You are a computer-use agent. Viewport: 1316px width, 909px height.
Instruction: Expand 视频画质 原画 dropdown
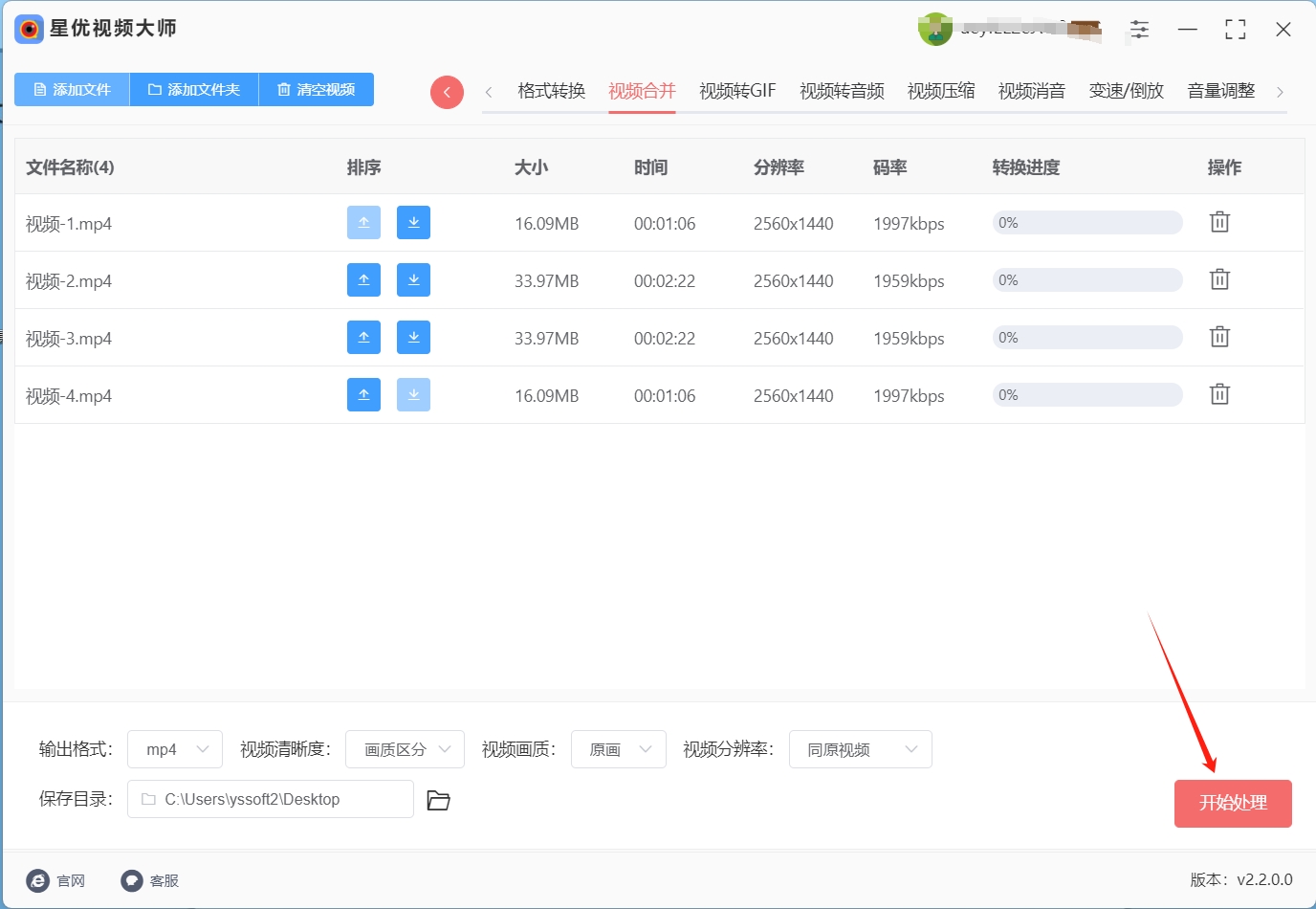point(619,749)
